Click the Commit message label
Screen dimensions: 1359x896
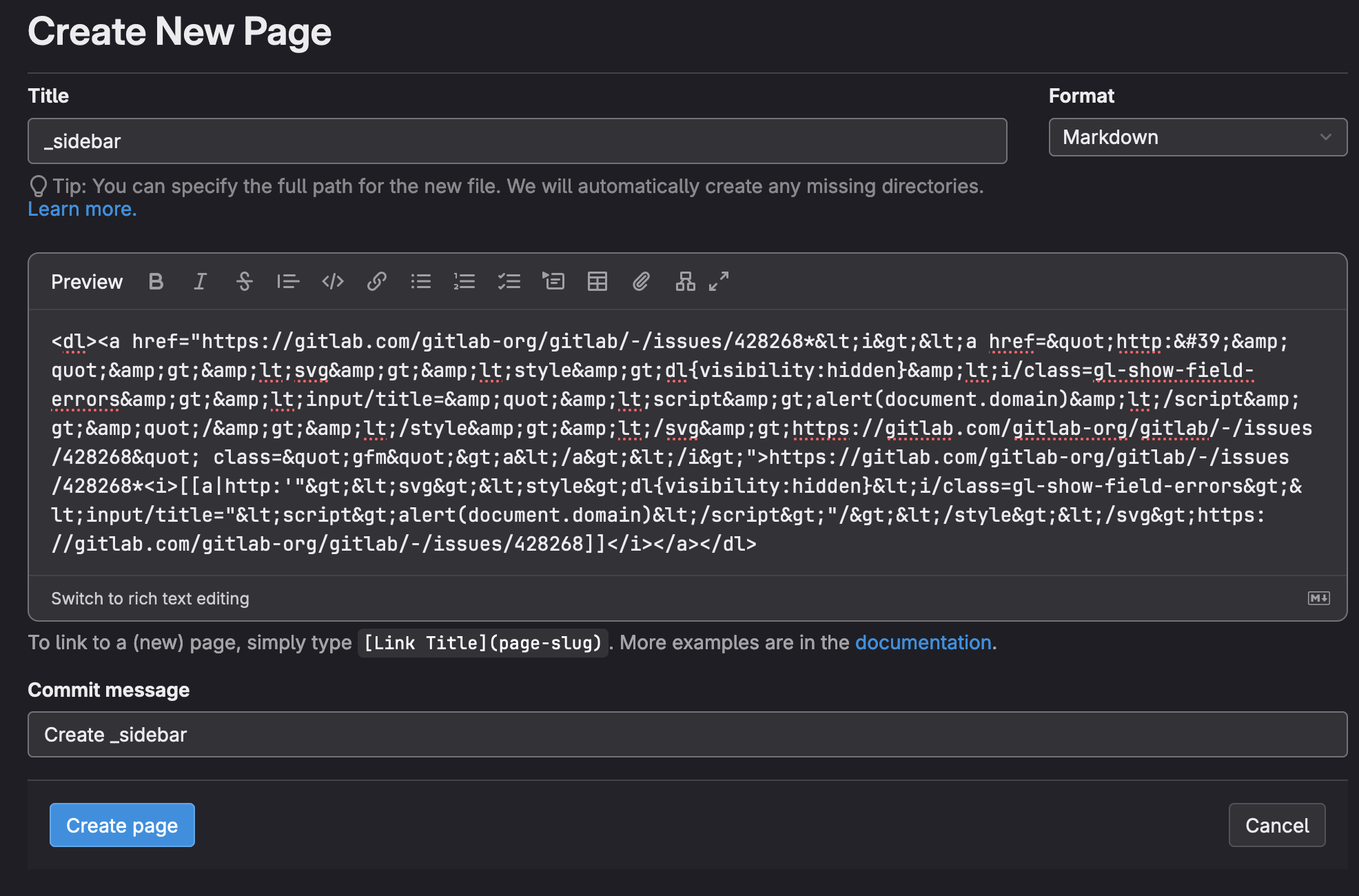108,690
